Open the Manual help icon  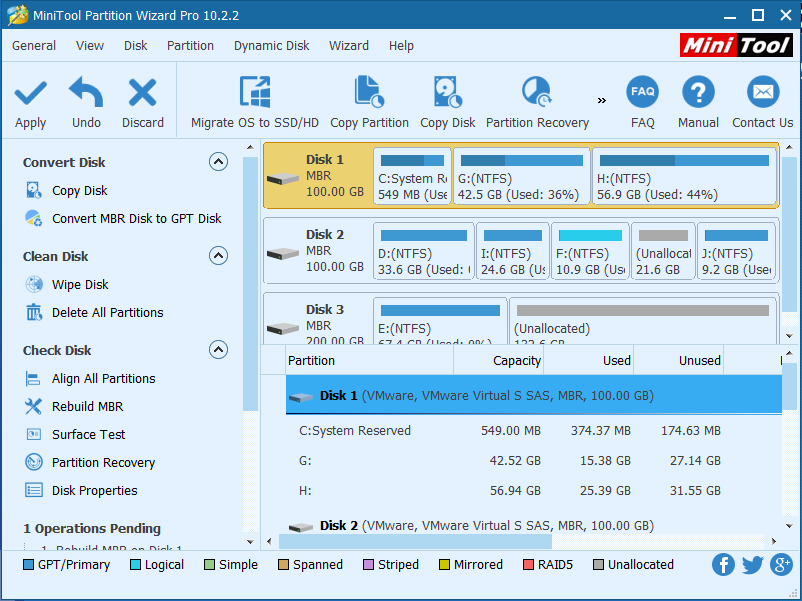point(698,92)
